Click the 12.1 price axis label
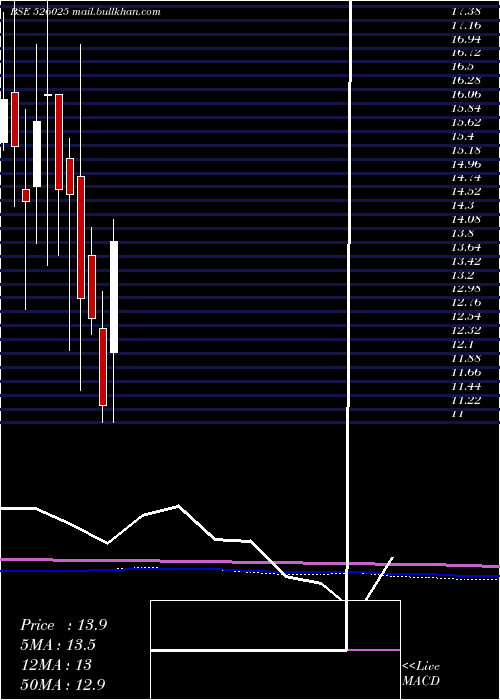This screenshot has width=500, height=700. pos(462,345)
